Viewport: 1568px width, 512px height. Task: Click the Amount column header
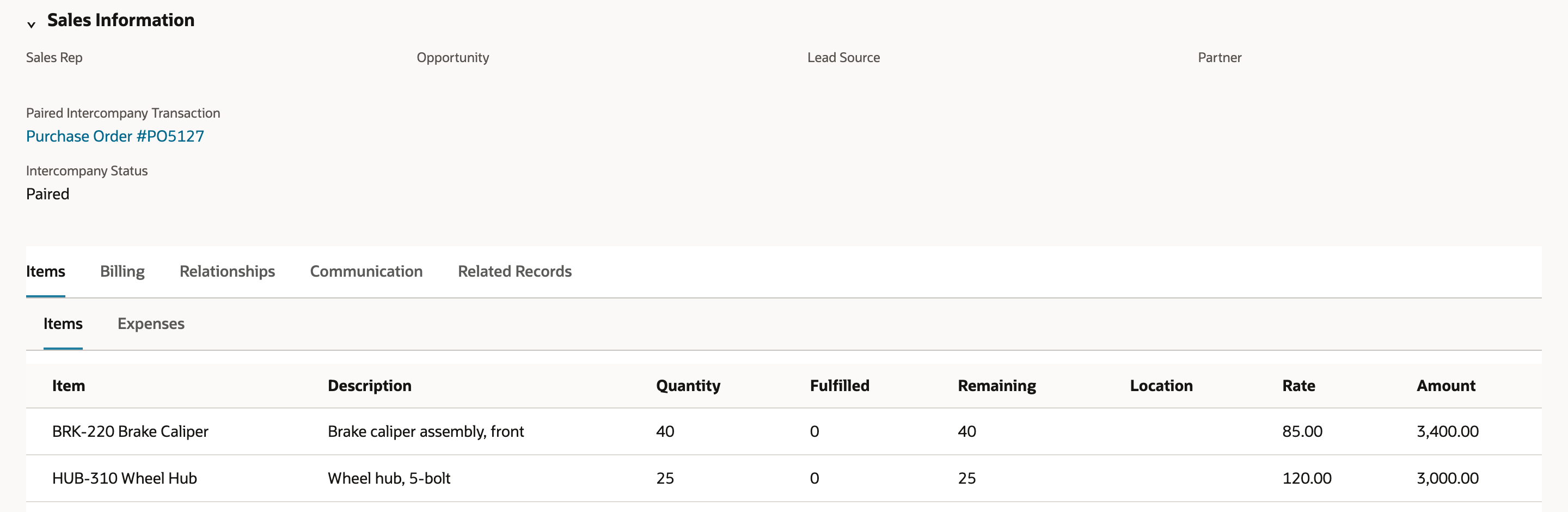[x=1446, y=386]
